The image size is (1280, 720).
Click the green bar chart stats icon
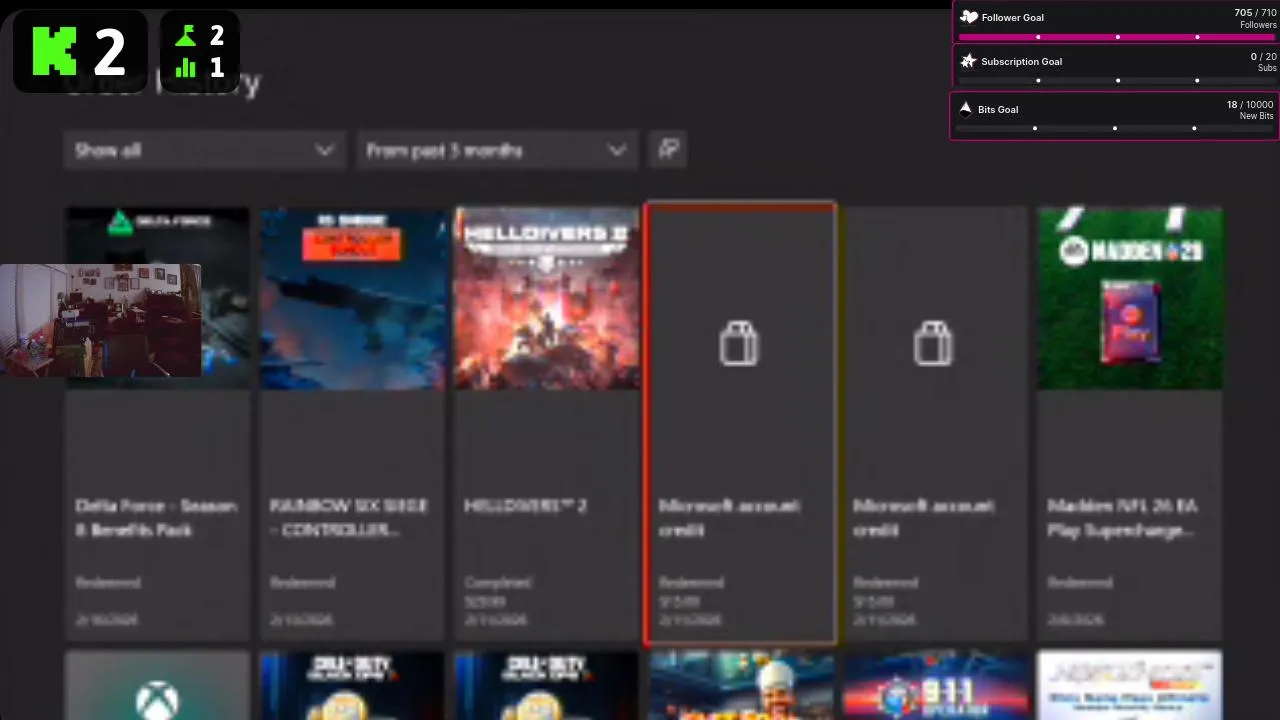pos(186,67)
